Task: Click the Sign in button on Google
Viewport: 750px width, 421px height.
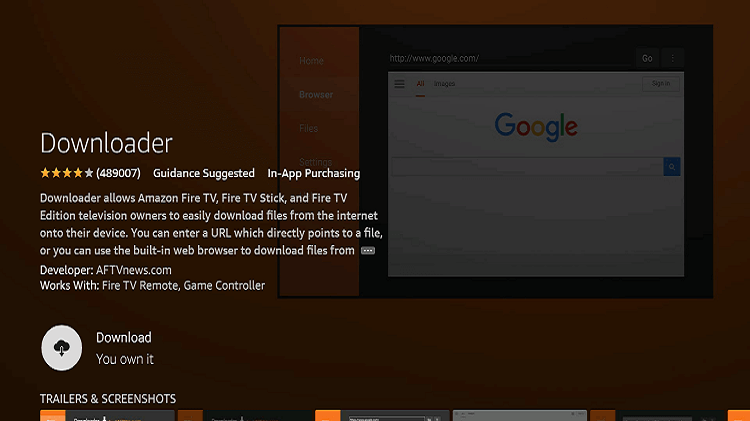Action: click(x=661, y=84)
